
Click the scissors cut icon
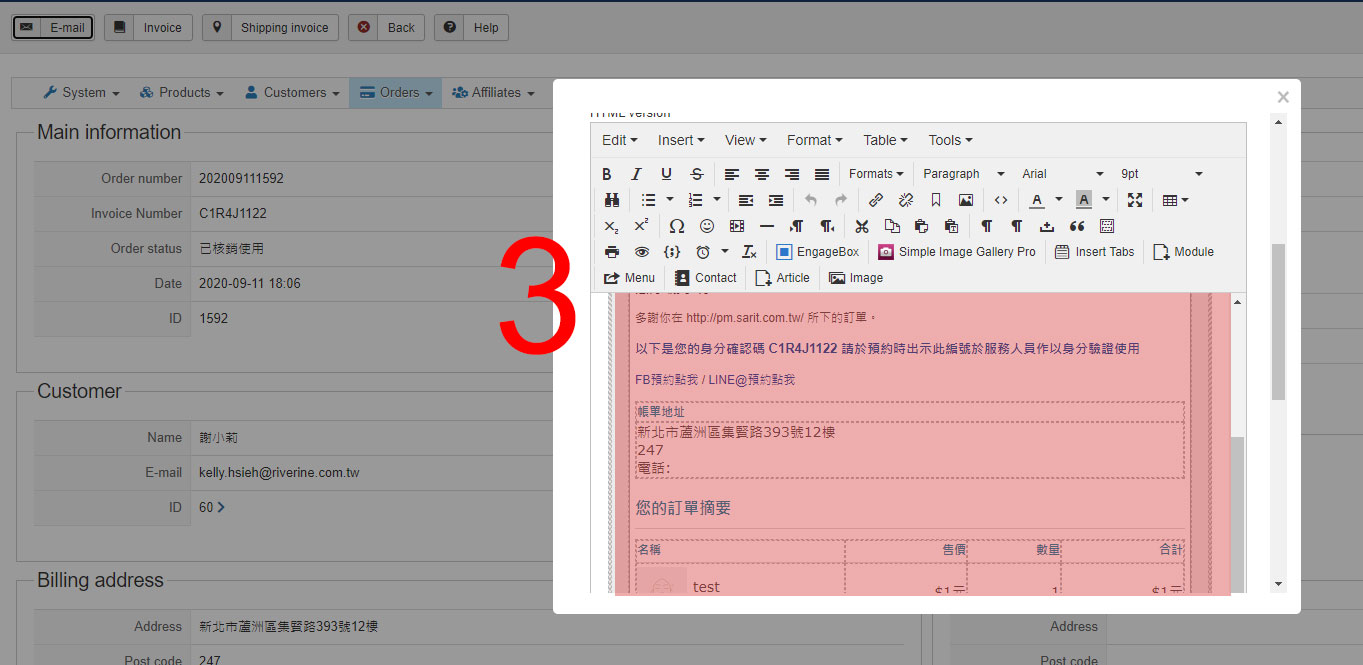[862, 226]
